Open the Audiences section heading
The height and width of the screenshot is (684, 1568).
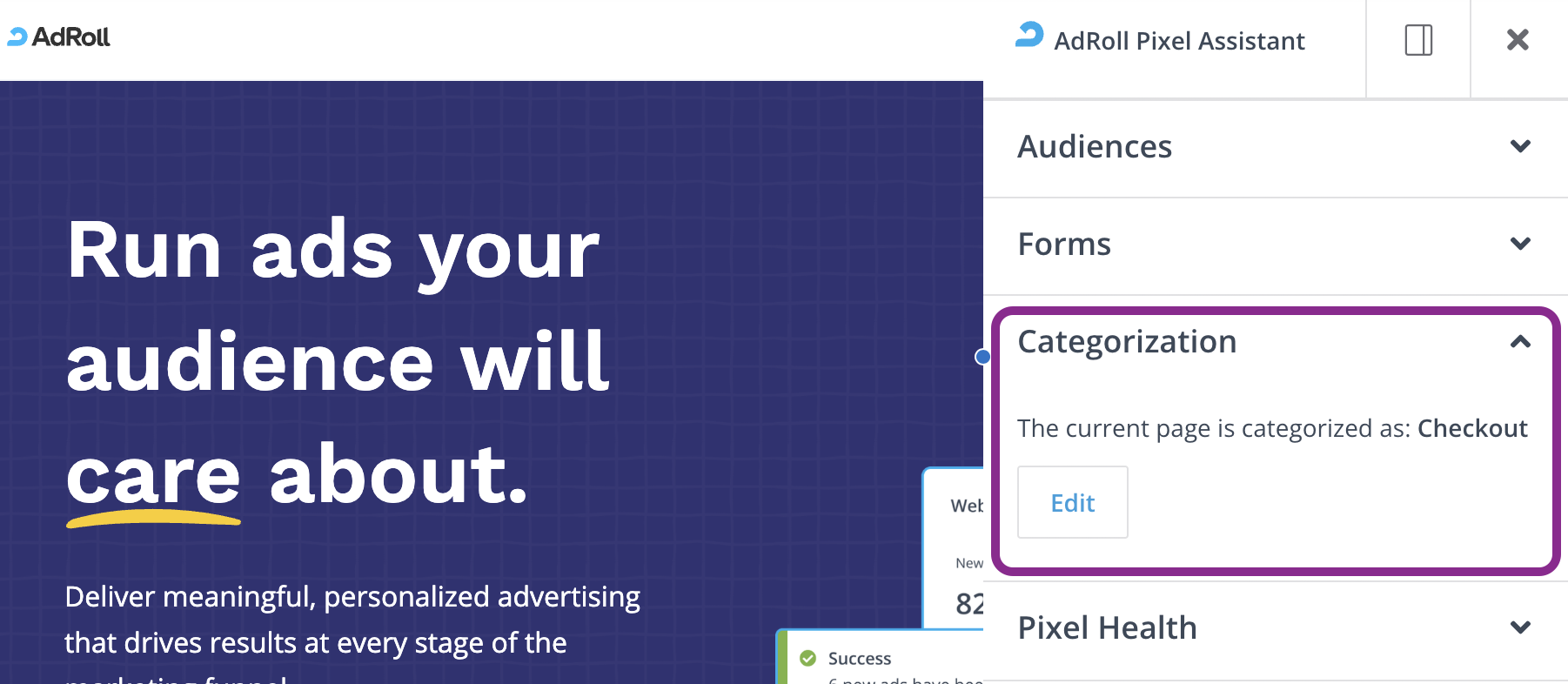1095,146
